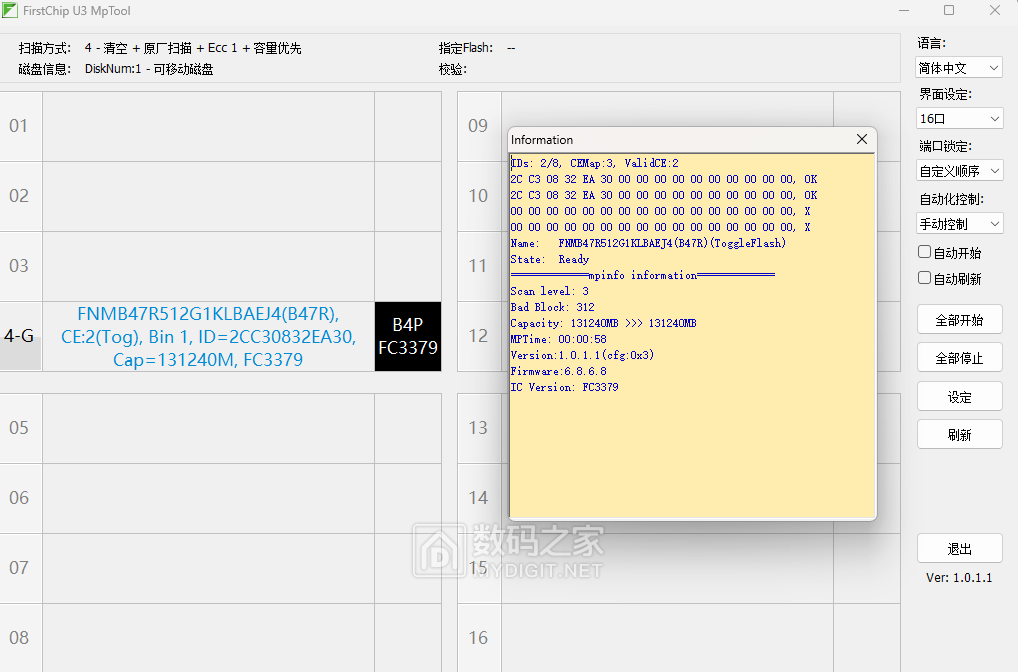Image resolution: width=1018 pixels, height=672 pixels.
Task: Click the 退出 exit button
Action: 959,549
